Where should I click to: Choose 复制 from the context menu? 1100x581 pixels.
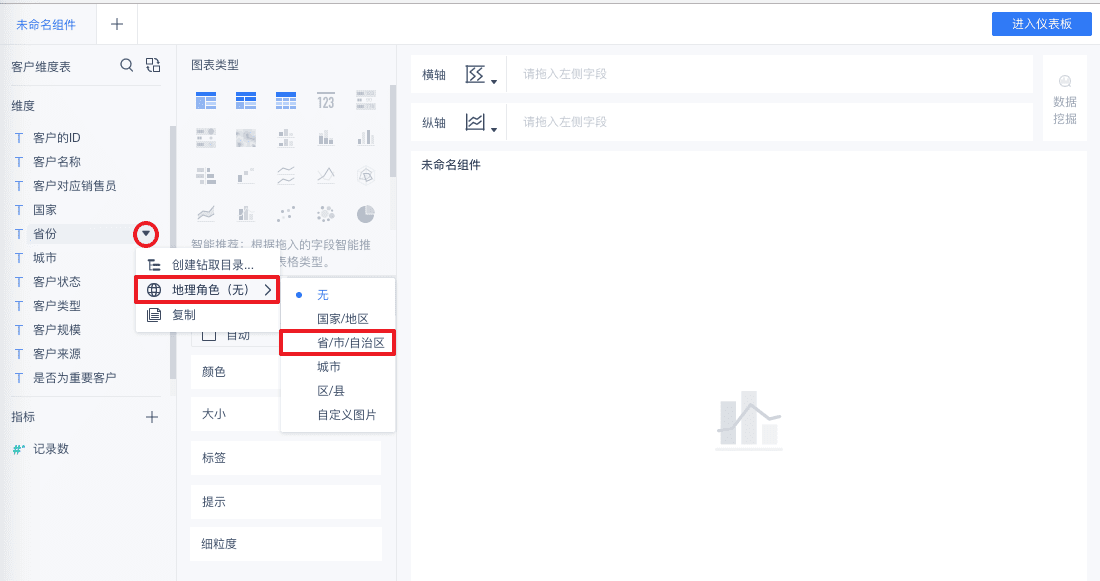pyautogui.click(x=208, y=315)
